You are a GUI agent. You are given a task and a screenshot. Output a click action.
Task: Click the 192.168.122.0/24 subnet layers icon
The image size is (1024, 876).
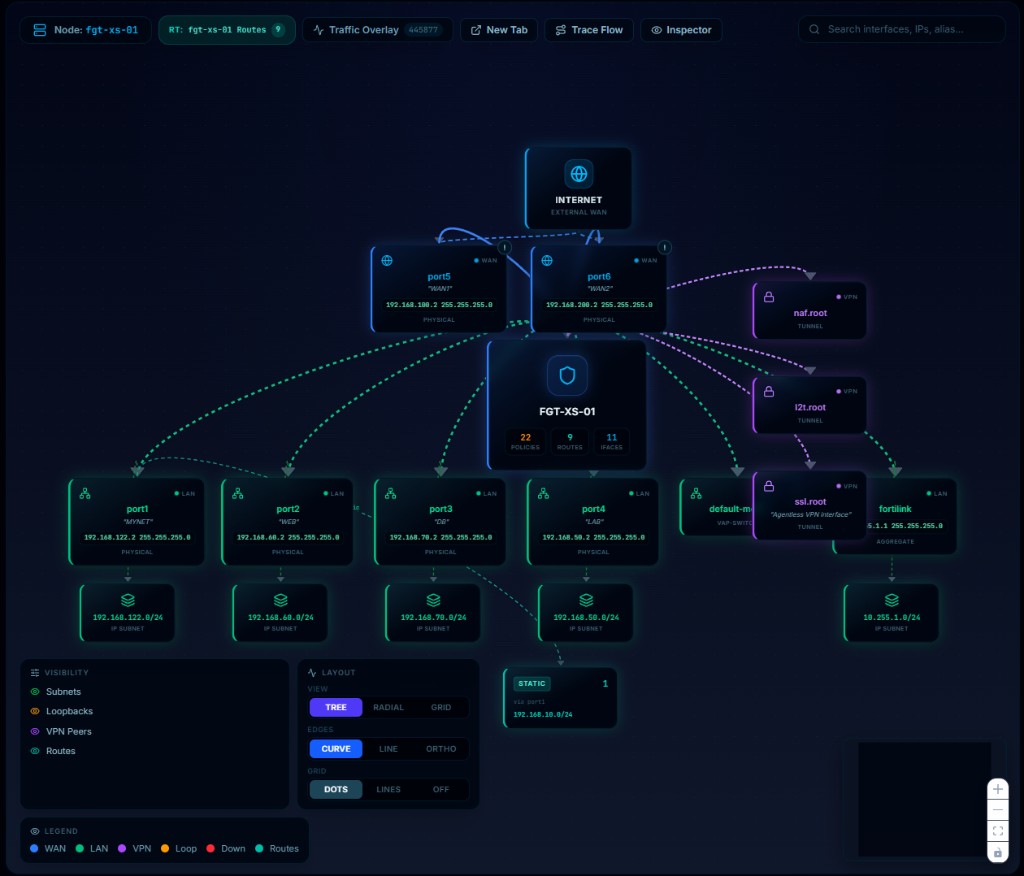click(x=128, y=600)
